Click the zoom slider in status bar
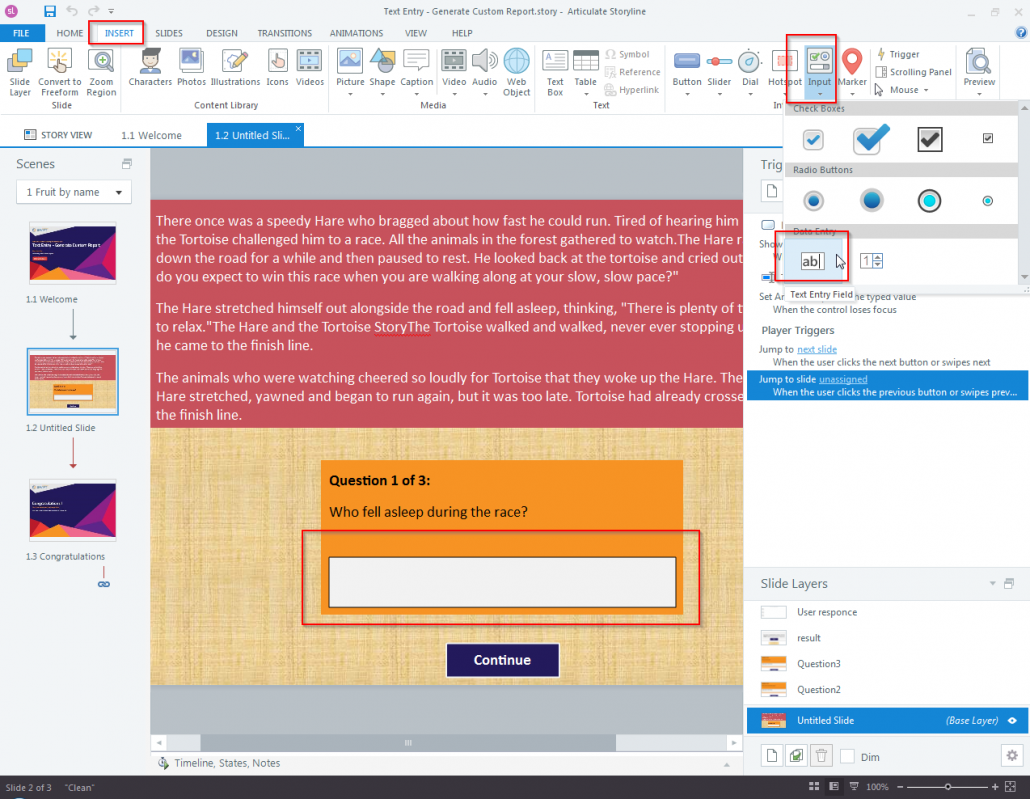Screen dimensions: 1030x799 (947, 787)
